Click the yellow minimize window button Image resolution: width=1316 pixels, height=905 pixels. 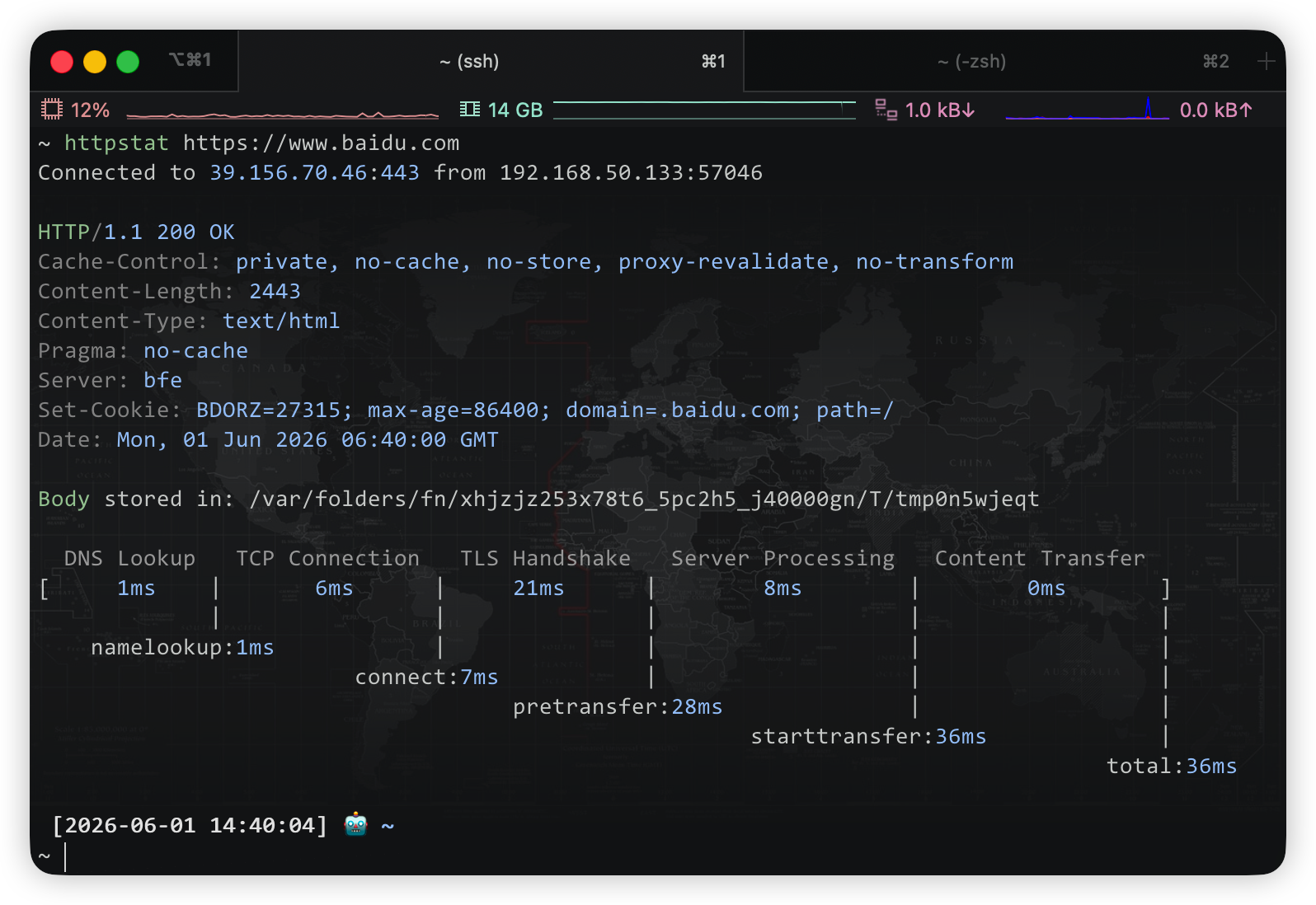(x=95, y=62)
